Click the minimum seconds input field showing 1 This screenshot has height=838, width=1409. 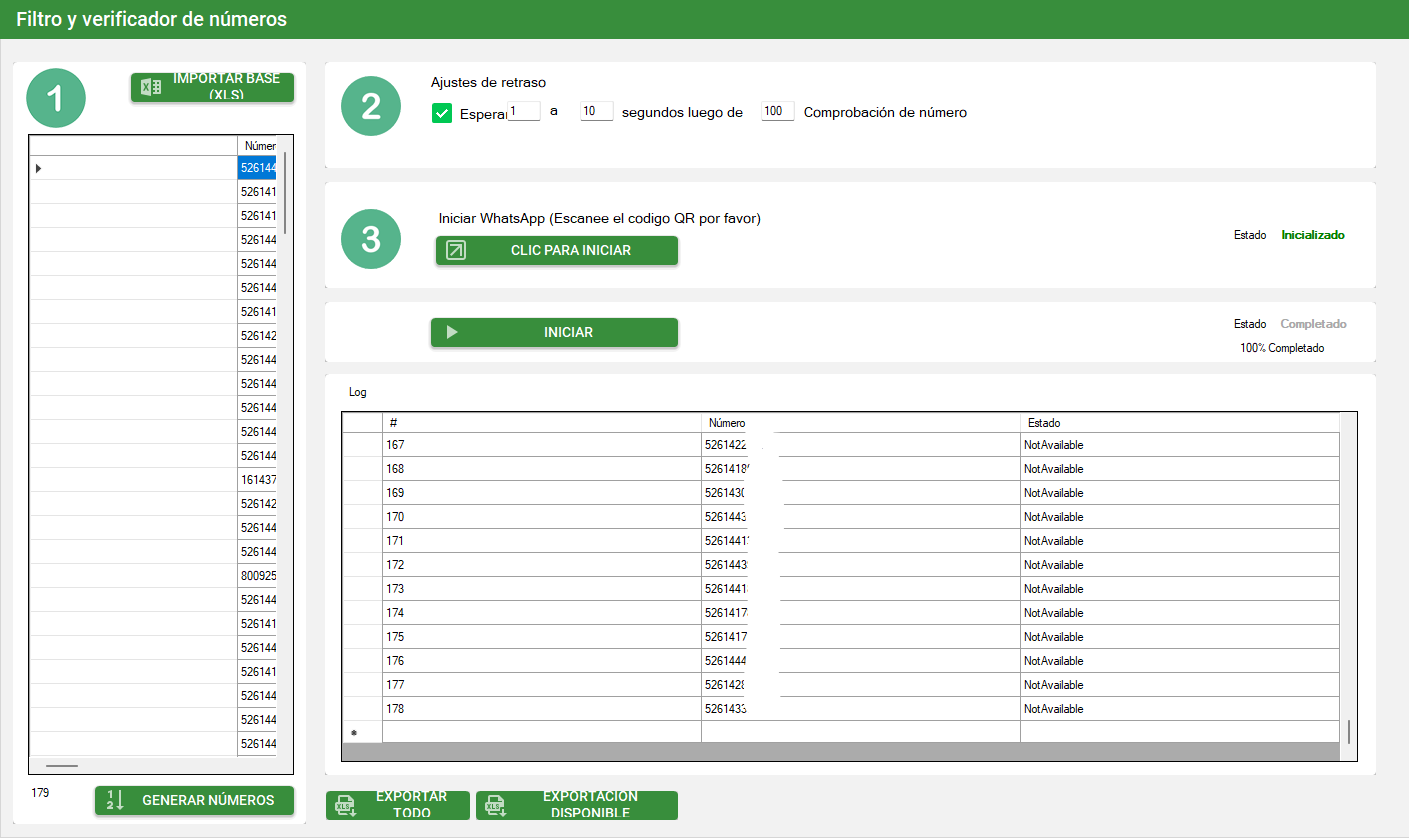point(524,111)
